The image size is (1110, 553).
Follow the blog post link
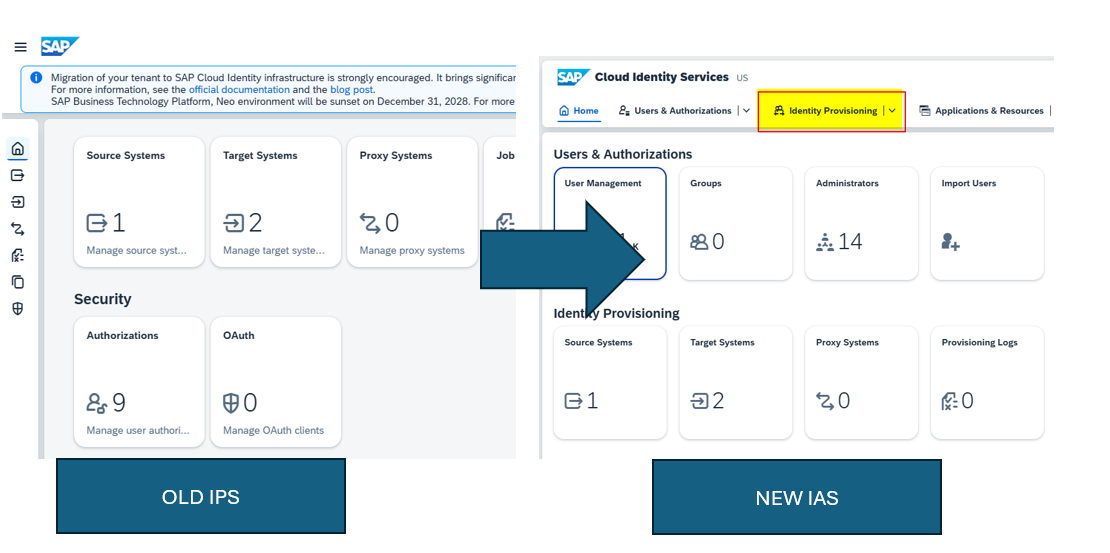click(x=352, y=90)
